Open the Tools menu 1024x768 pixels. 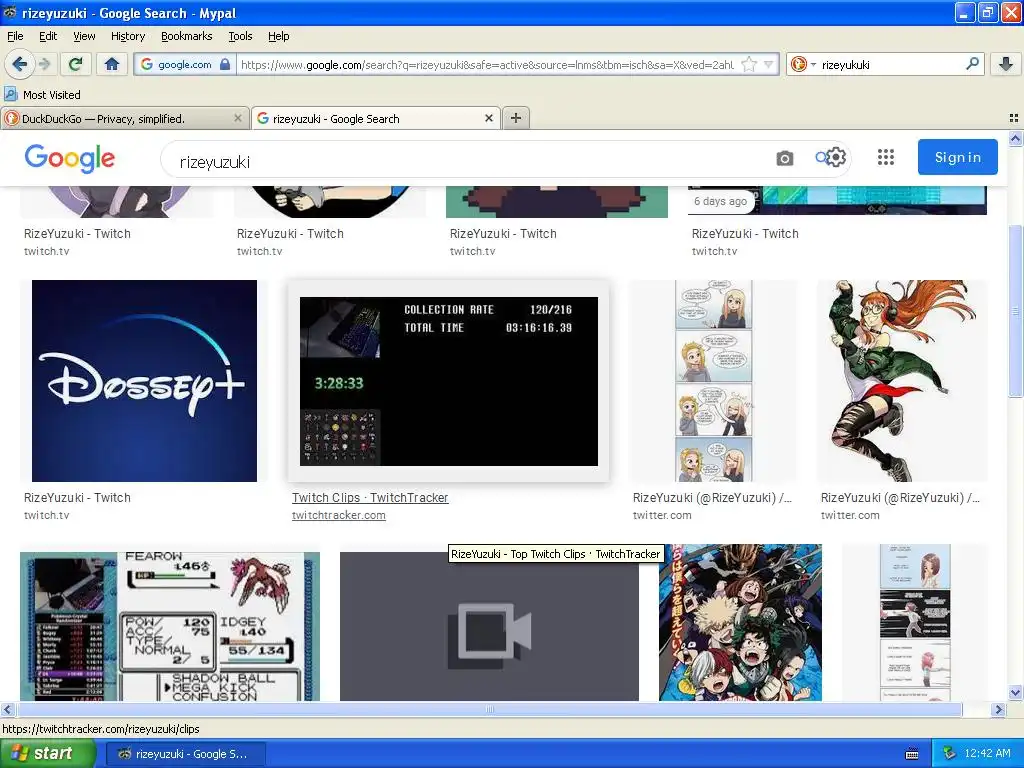click(x=240, y=37)
